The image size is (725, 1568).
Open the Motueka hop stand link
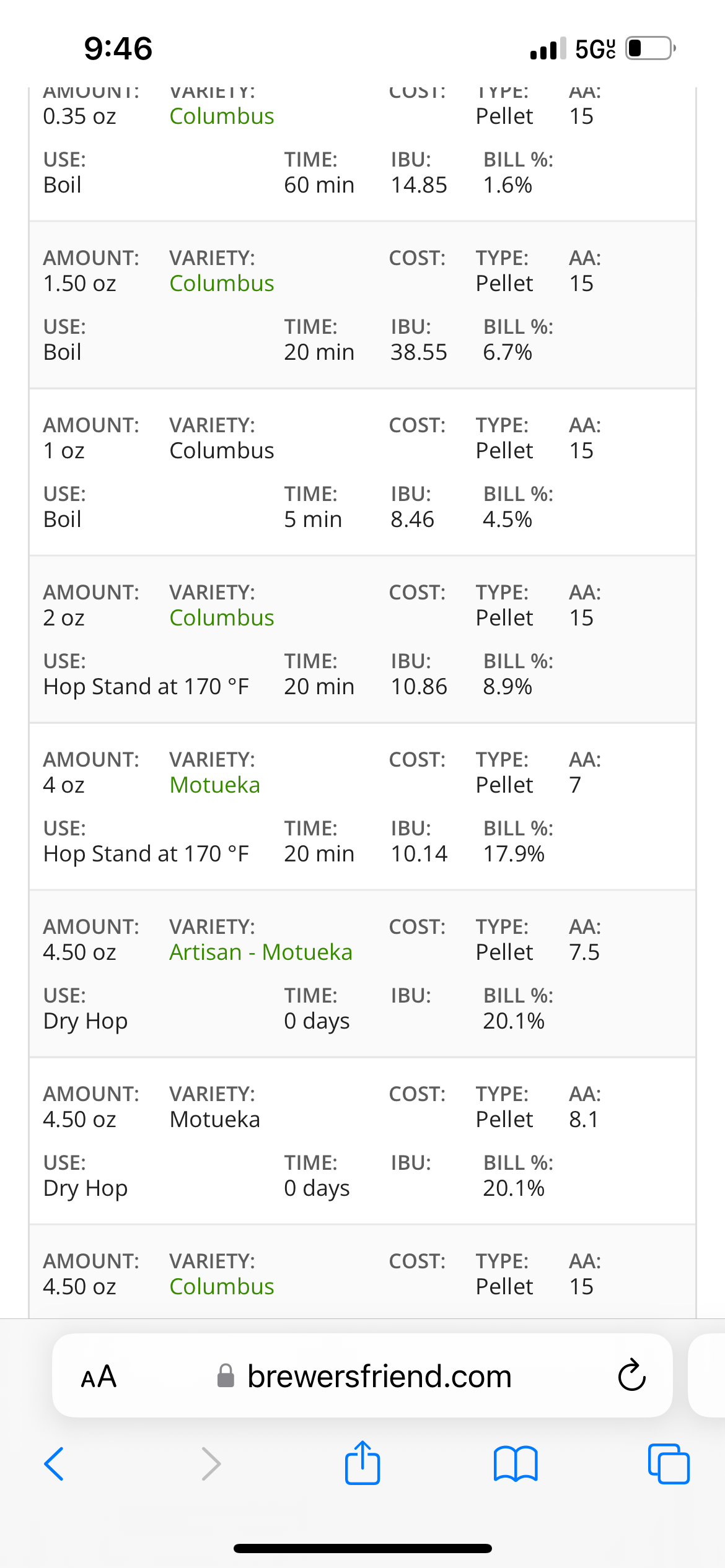click(x=215, y=785)
